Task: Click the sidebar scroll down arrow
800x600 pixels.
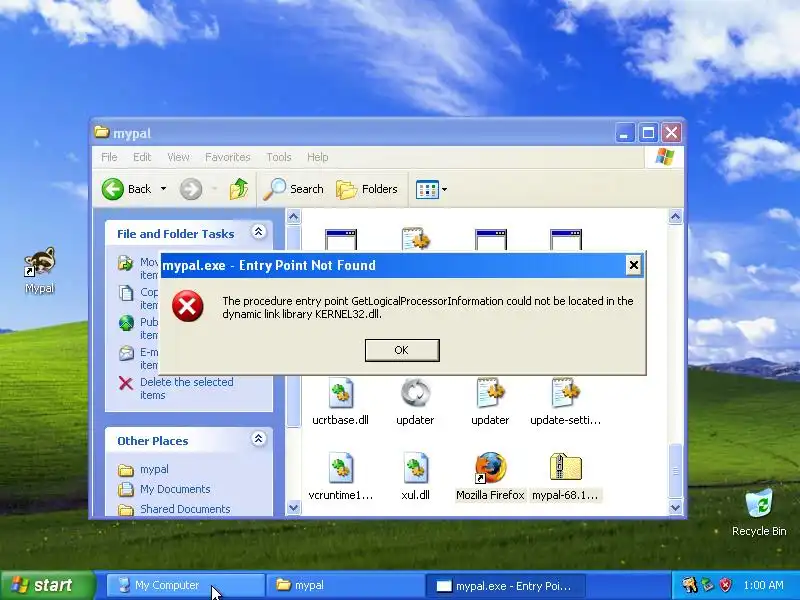Action: [x=293, y=508]
